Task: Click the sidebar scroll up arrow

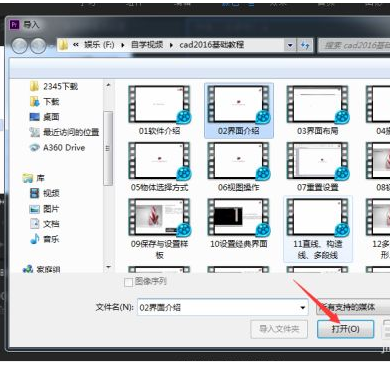Action: 108,85
